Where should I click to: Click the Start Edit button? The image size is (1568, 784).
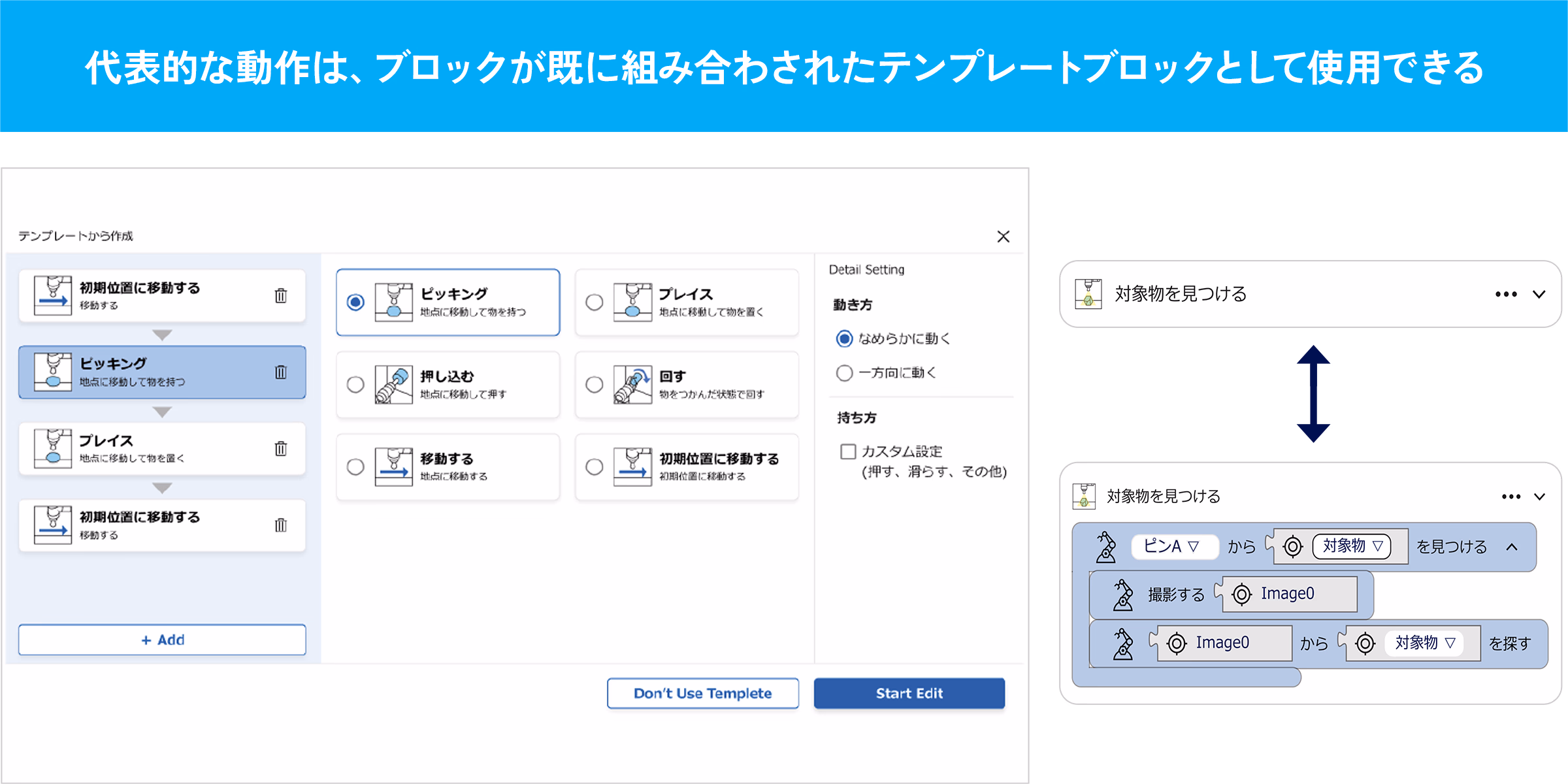pos(909,693)
